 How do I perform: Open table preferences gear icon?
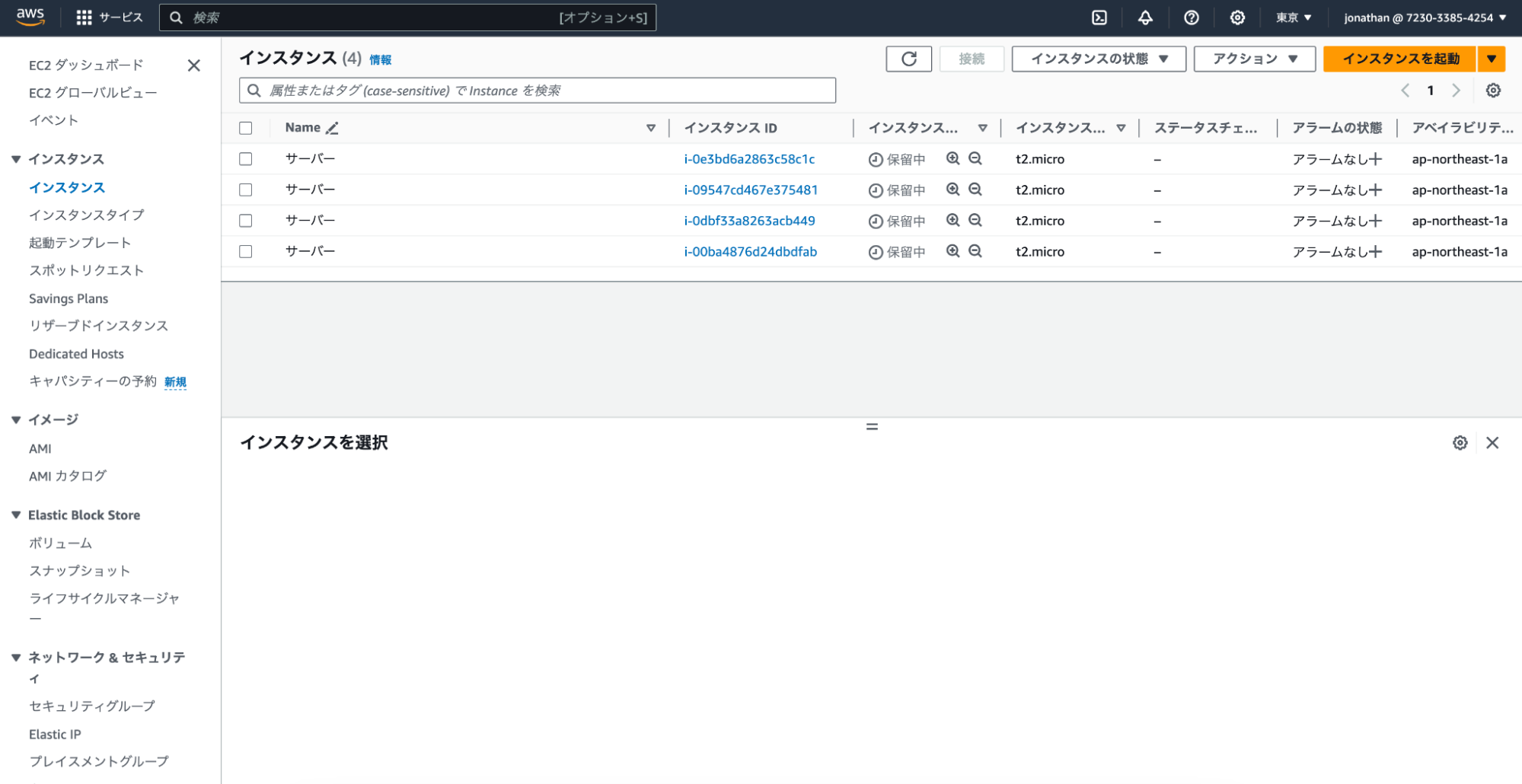(1494, 91)
